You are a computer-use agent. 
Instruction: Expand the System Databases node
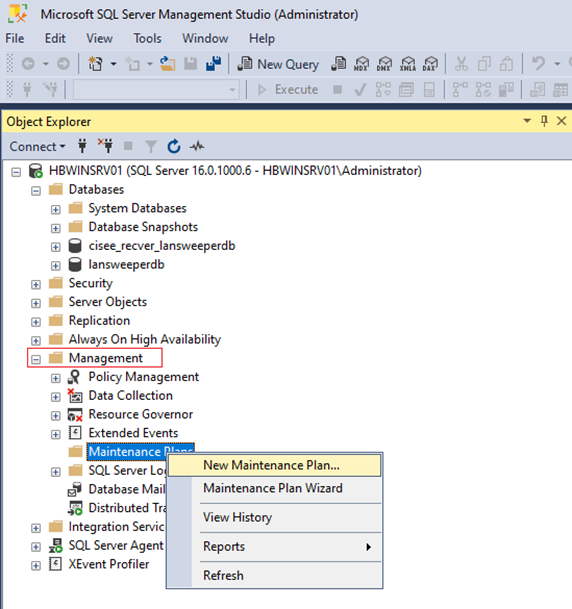tap(56, 209)
